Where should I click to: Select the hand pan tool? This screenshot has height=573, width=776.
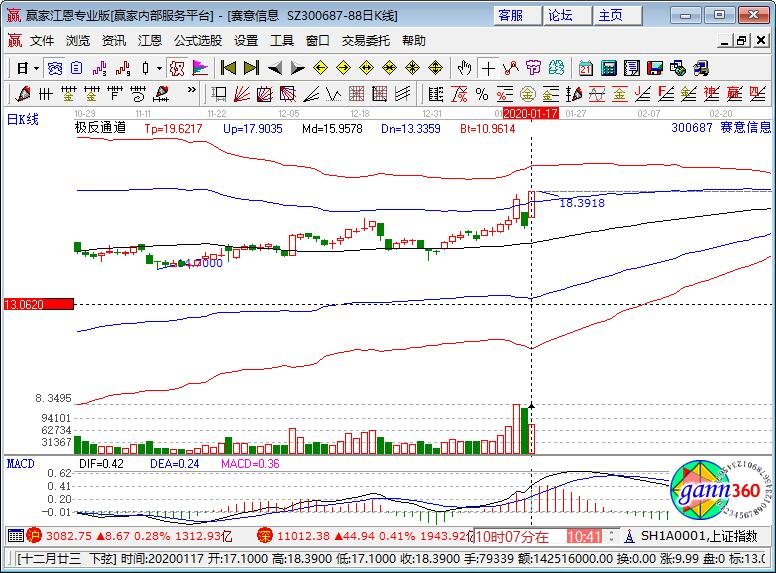[464, 68]
